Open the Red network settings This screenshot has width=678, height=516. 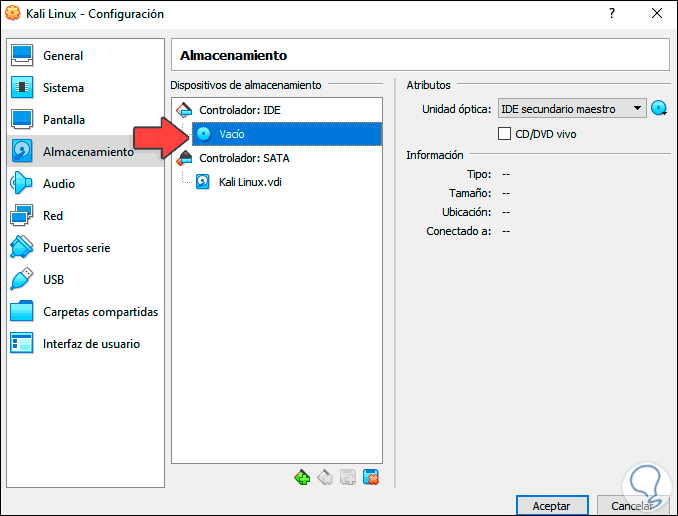coord(85,216)
